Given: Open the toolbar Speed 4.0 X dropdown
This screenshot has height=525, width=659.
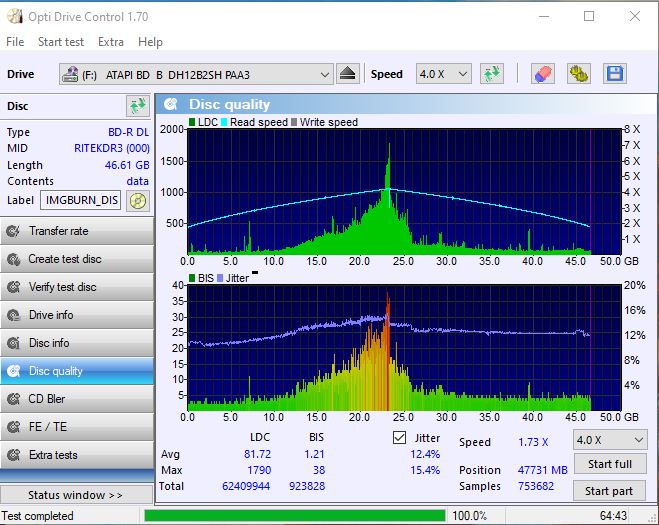Looking at the screenshot, I should tap(443, 74).
